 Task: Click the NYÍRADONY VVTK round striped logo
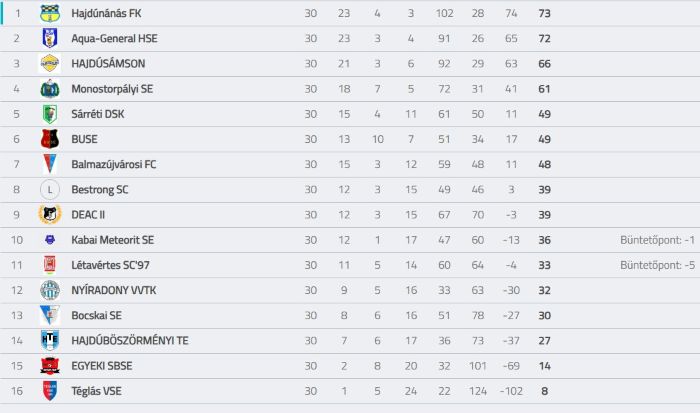(50, 290)
